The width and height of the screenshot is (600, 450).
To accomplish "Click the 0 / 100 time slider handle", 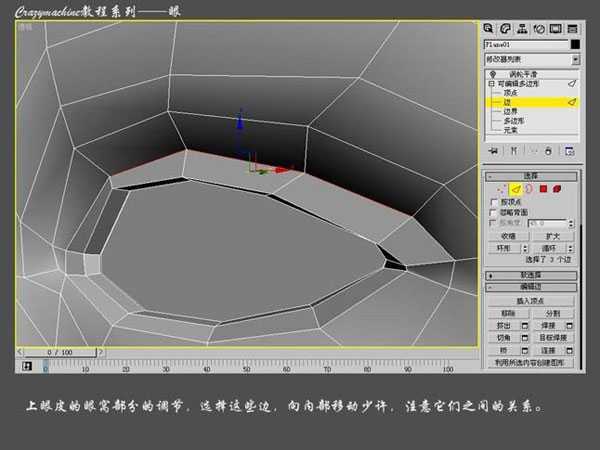I will (x=60, y=352).
